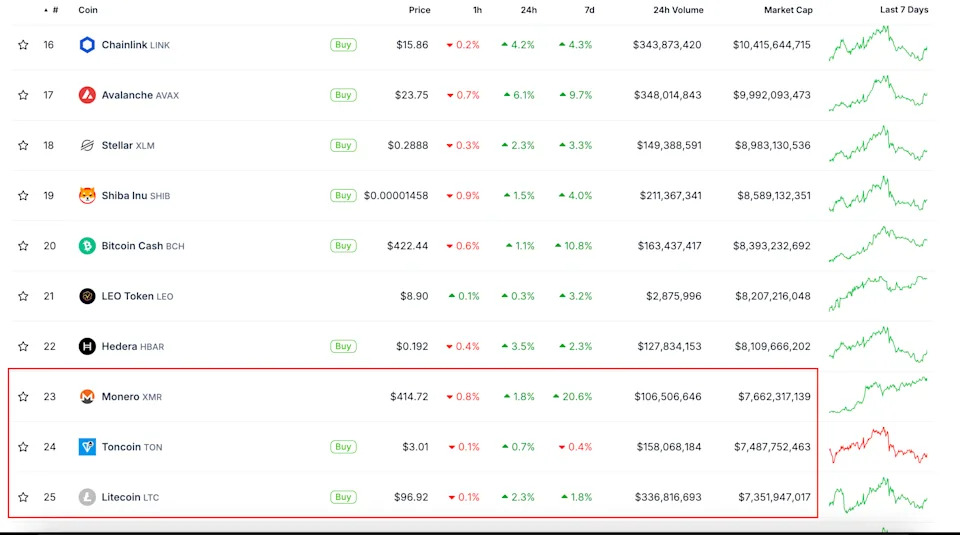Click Buy in the Bitcoin Cash row
The width and height of the screenshot is (960, 535).
(343, 245)
